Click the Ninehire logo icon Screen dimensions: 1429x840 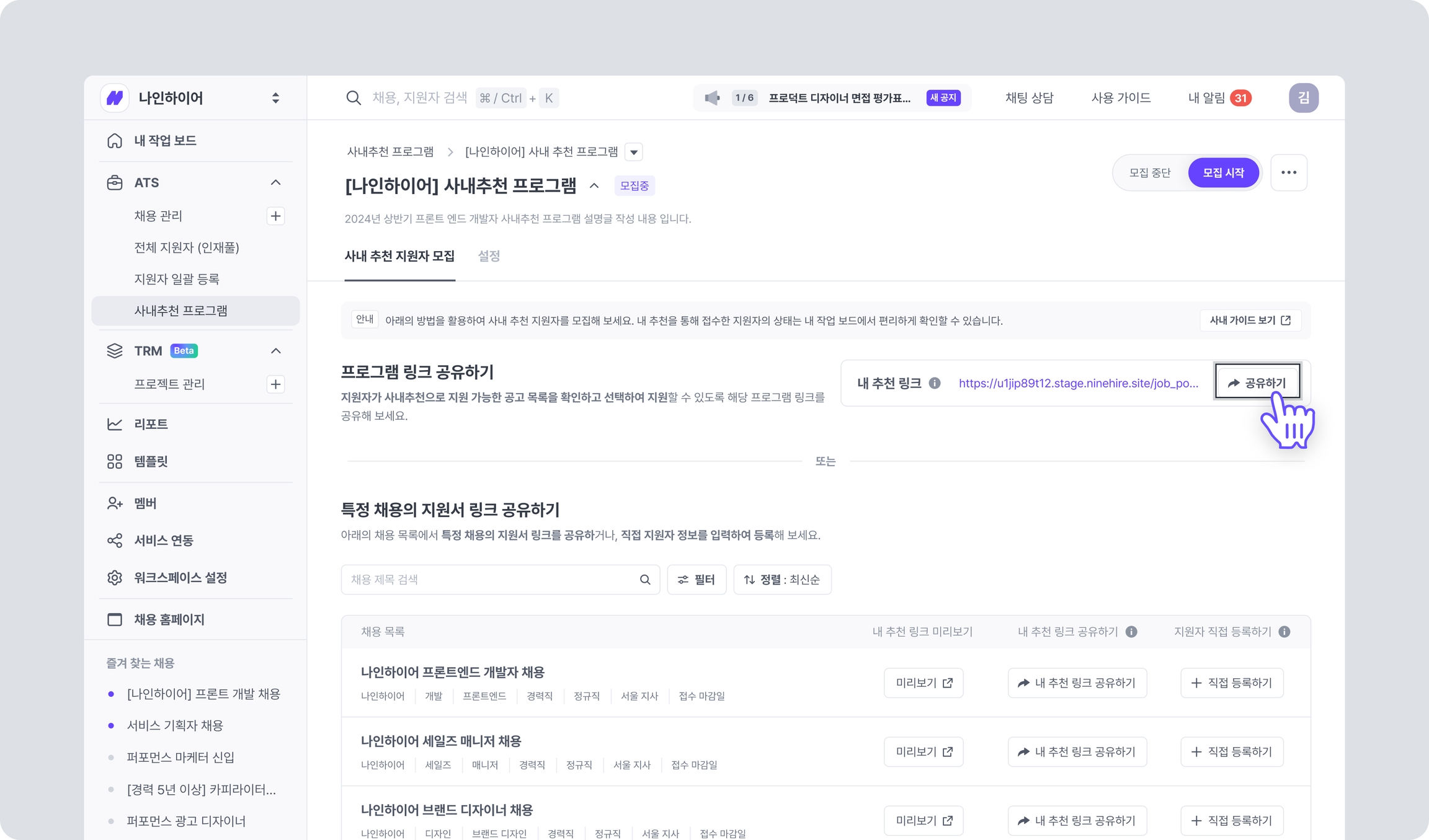click(115, 98)
